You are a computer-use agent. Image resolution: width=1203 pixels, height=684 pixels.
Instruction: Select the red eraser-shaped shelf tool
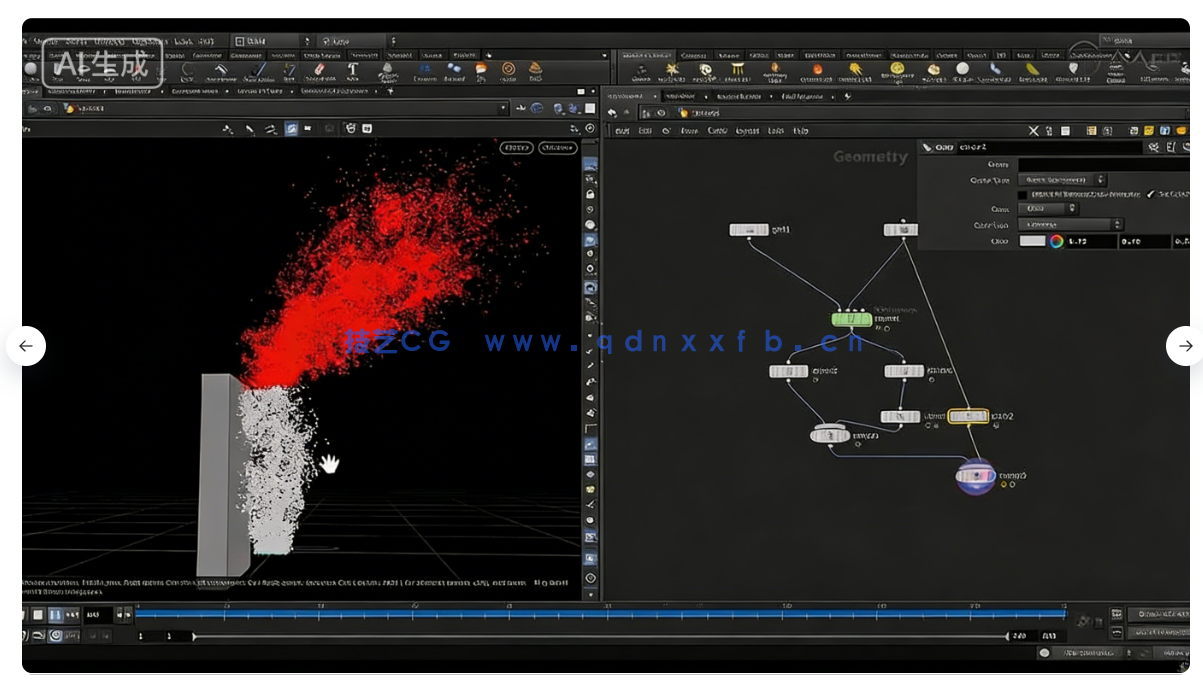point(320,69)
